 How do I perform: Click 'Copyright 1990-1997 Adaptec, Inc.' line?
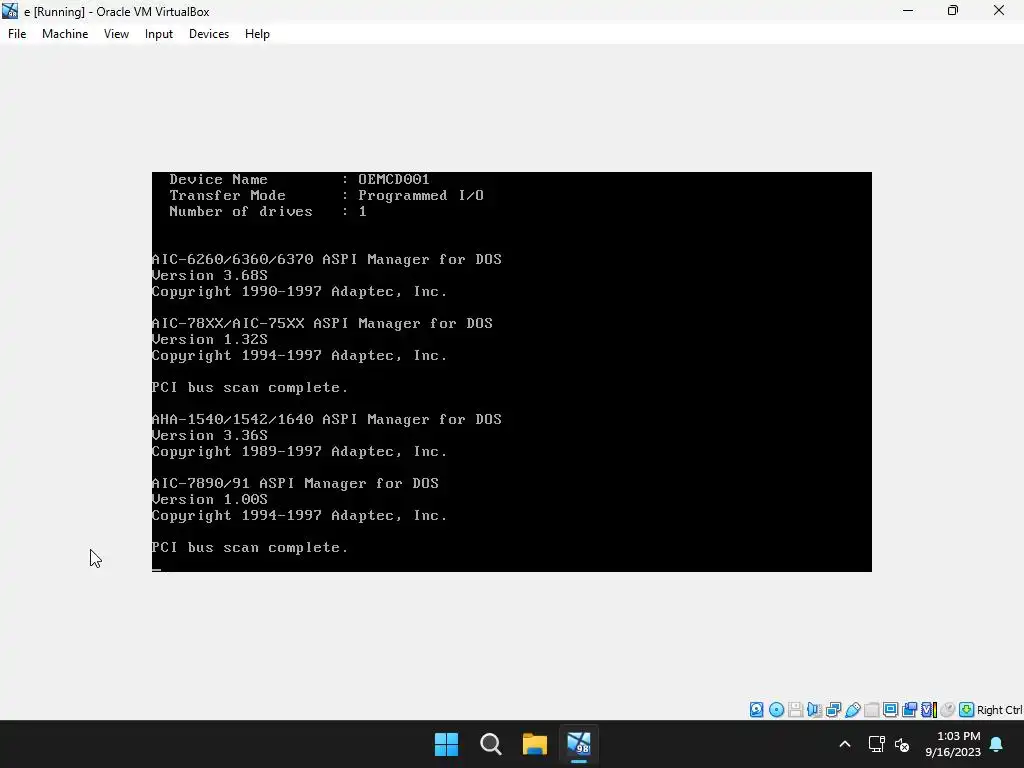[300, 291]
